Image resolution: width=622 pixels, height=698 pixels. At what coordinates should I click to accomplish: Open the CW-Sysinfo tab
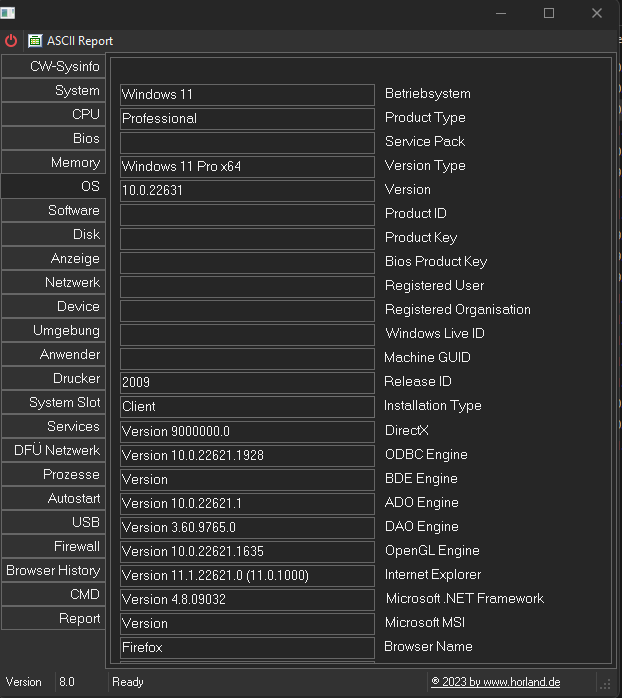click(53, 66)
